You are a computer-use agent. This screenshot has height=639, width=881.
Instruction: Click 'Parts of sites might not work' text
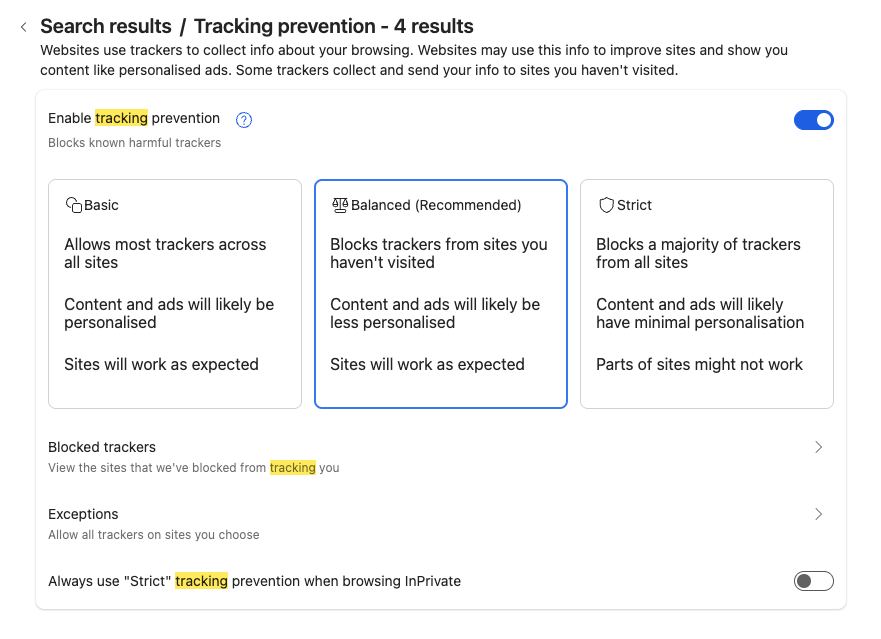pyautogui.click(x=699, y=364)
